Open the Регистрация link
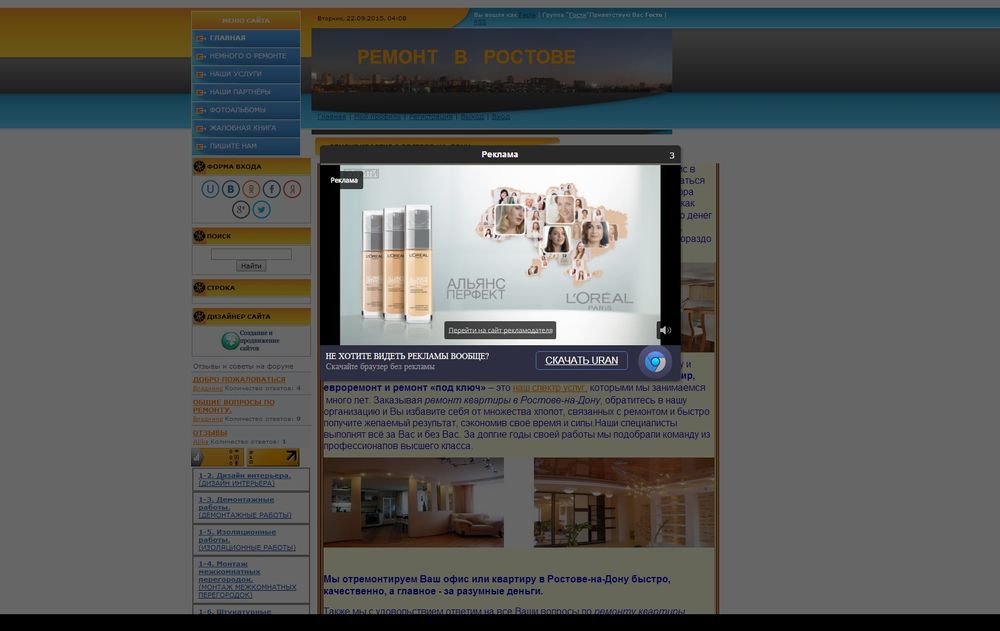Viewport: 1000px width, 631px height. click(430, 117)
